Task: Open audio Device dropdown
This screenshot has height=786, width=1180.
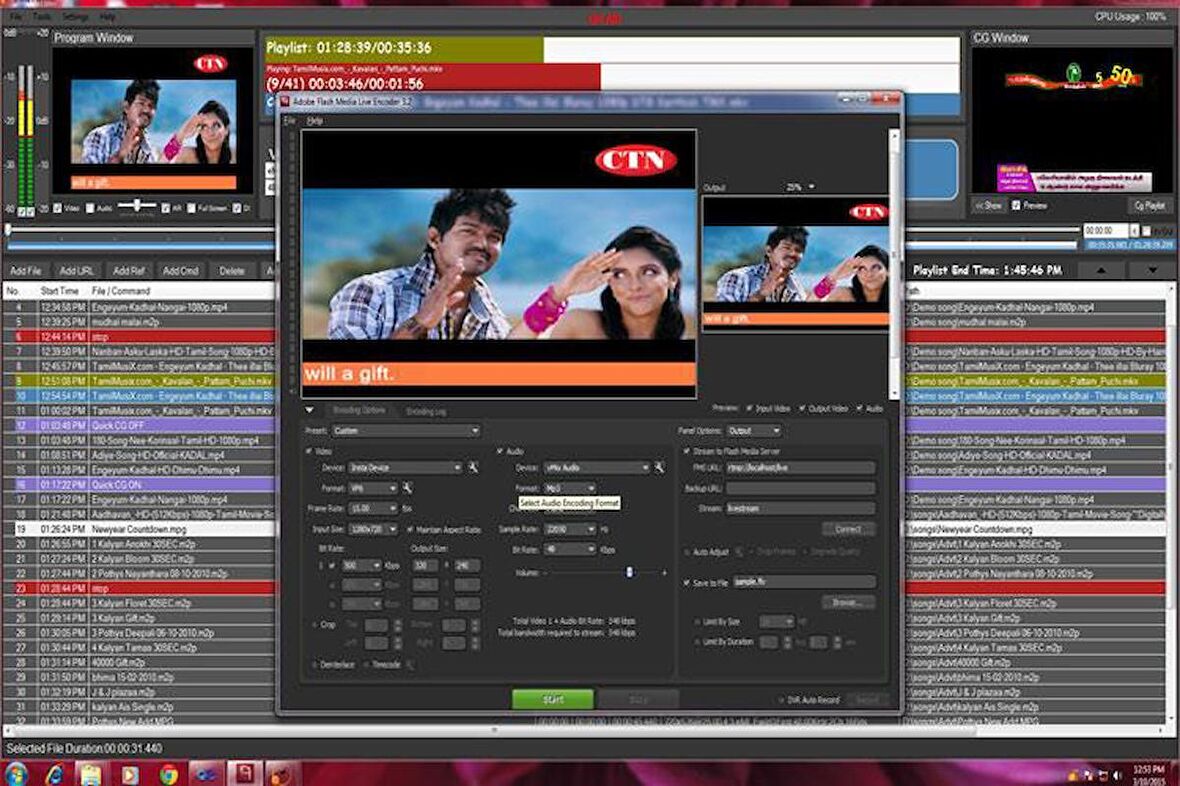Action: 596,468
